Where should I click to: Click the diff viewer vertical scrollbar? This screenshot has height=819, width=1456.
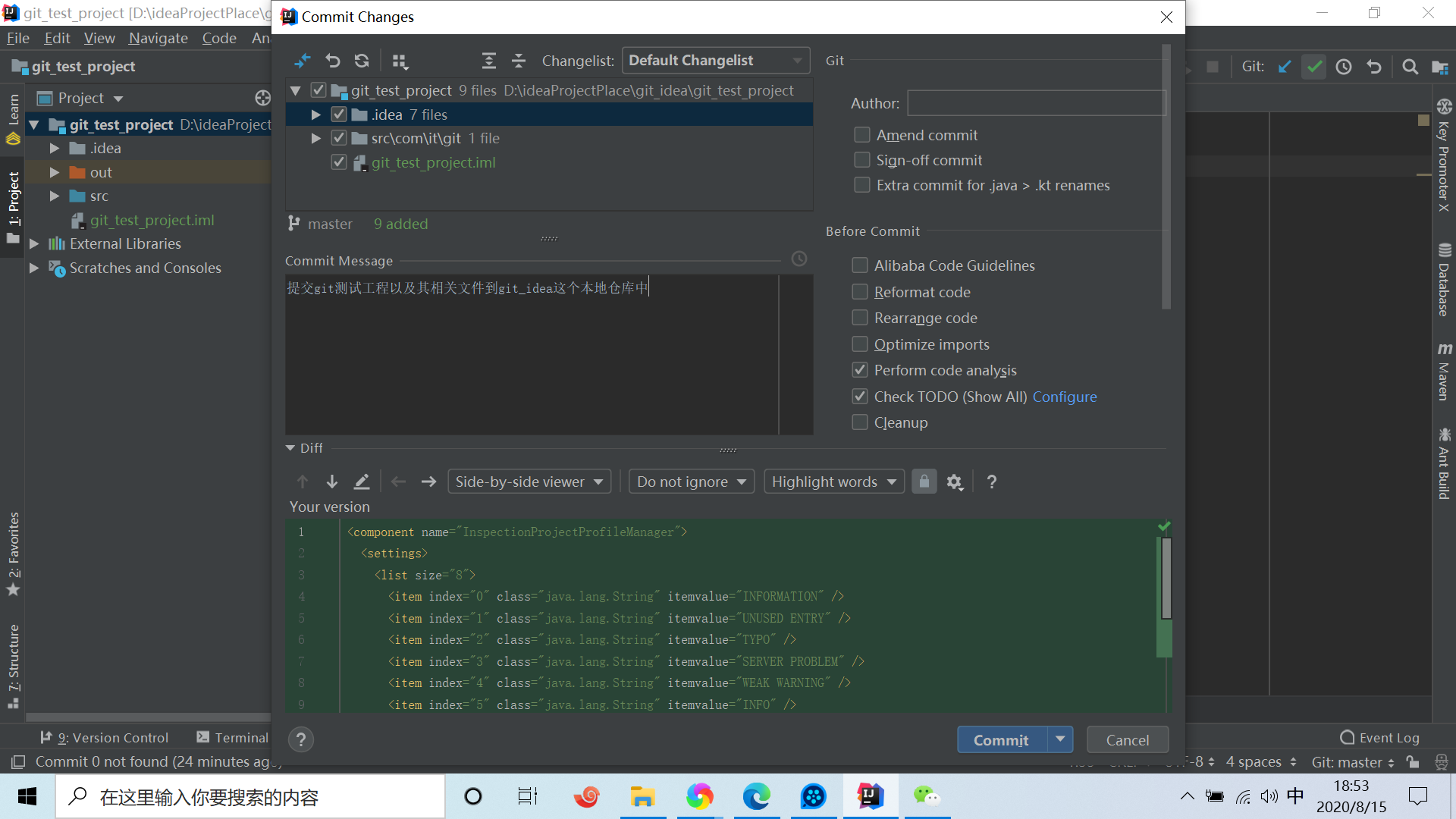[x=1166, y=577]
